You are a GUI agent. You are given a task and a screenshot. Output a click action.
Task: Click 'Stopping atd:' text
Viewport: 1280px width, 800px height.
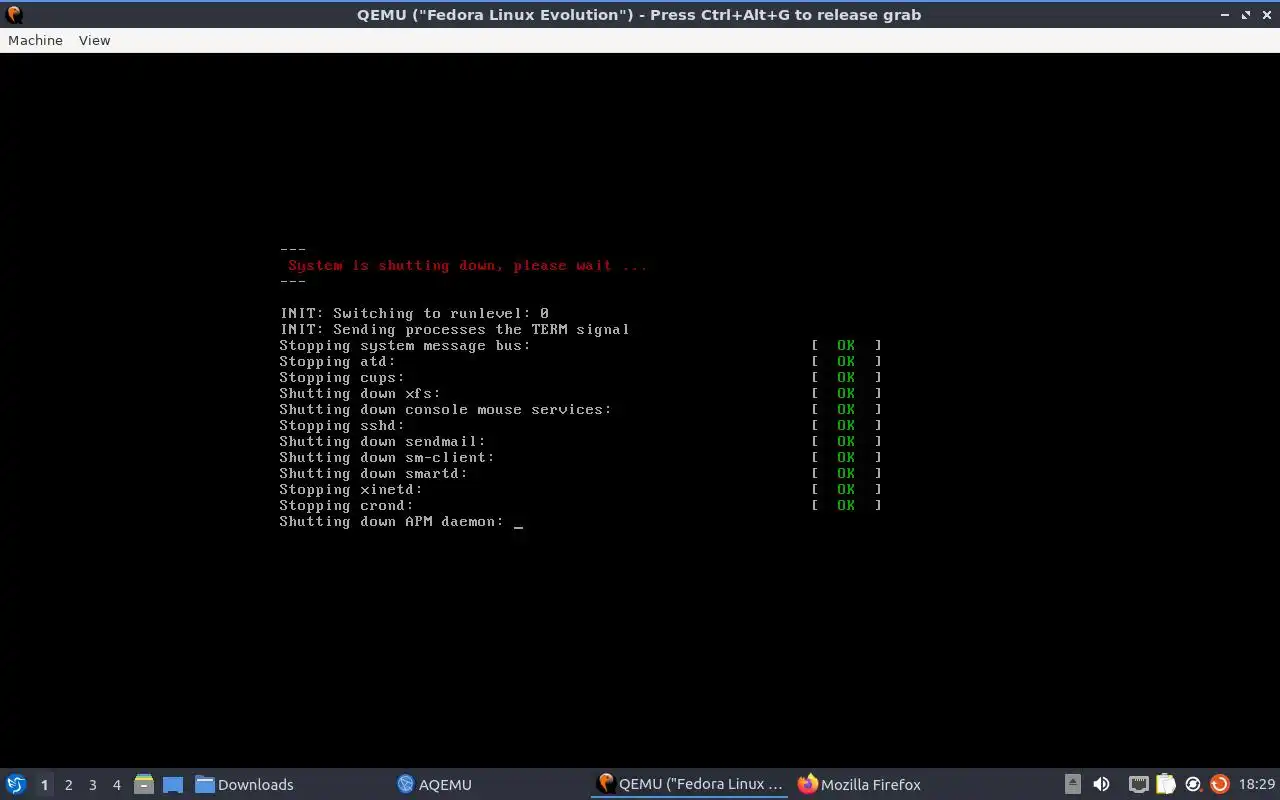point(337,361)
